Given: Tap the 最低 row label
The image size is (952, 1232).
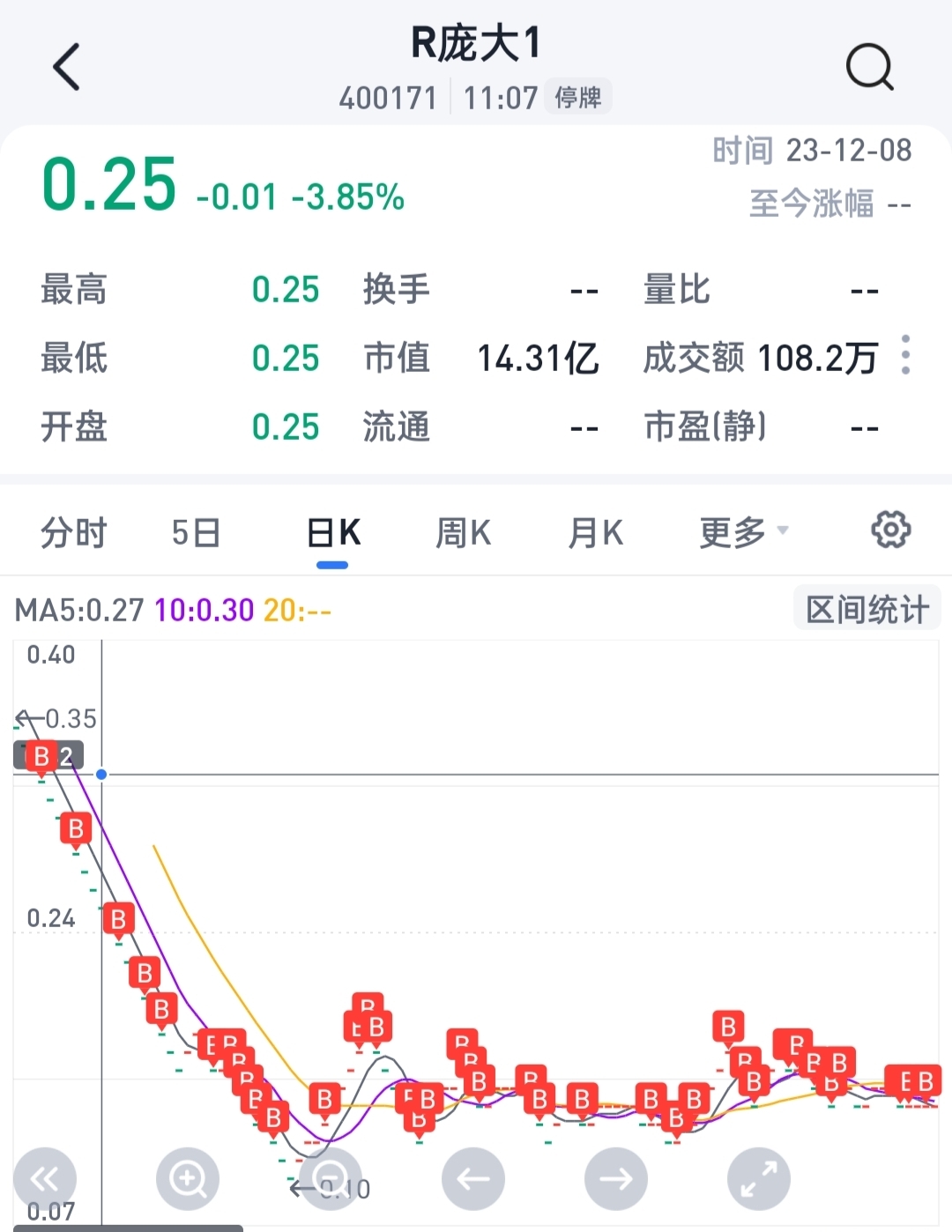Looking at the screenshot, I should click(x=74, y=359).
